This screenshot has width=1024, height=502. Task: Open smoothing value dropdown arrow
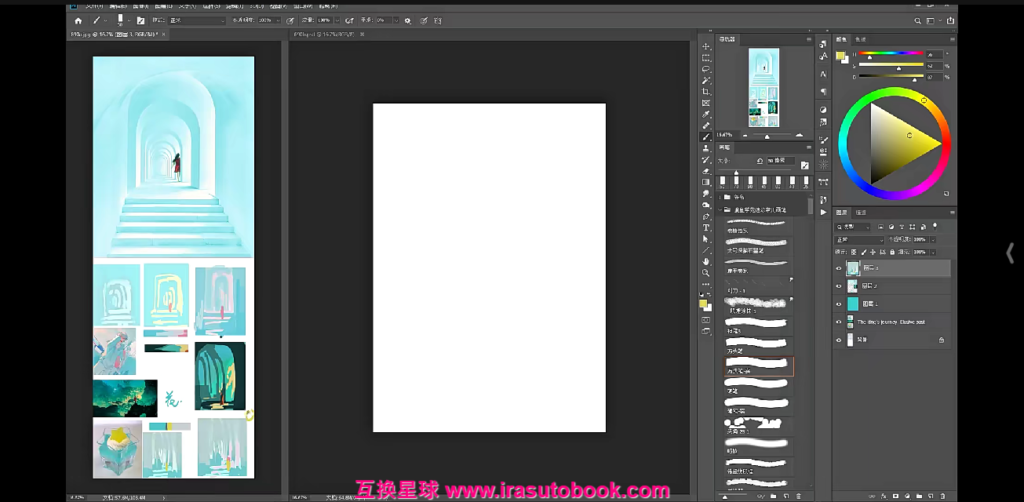(396, 20)
